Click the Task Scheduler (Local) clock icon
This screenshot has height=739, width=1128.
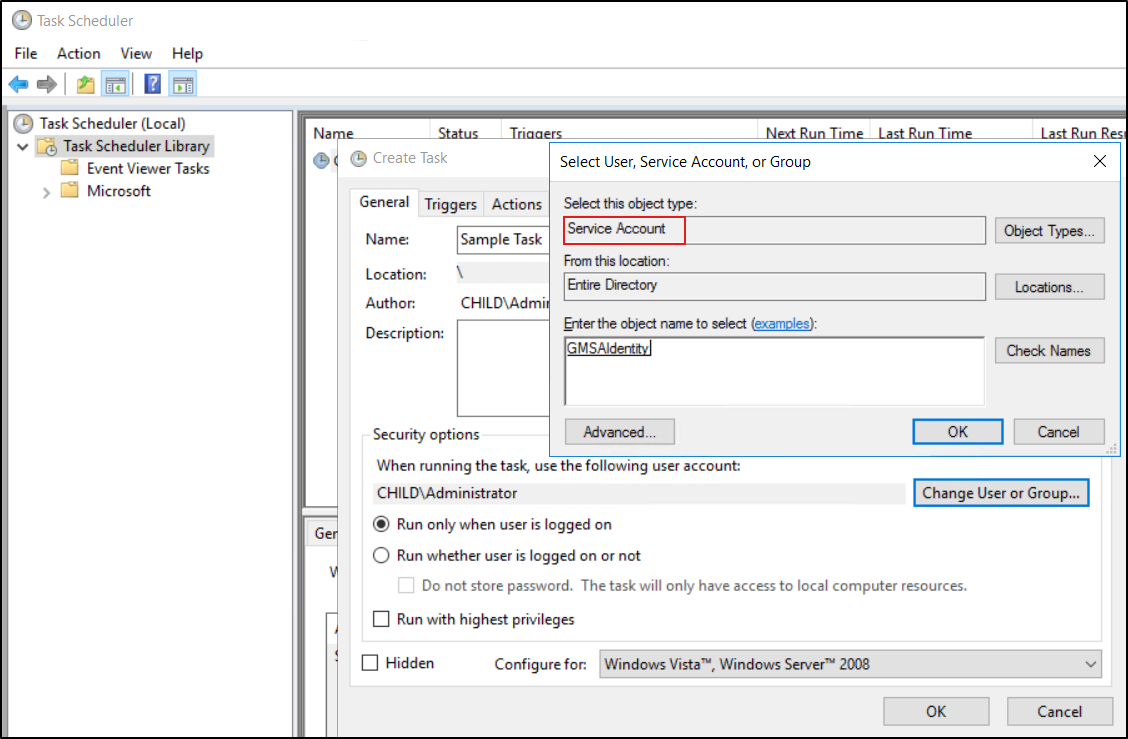pyautogui.click(x=22, y=123)
